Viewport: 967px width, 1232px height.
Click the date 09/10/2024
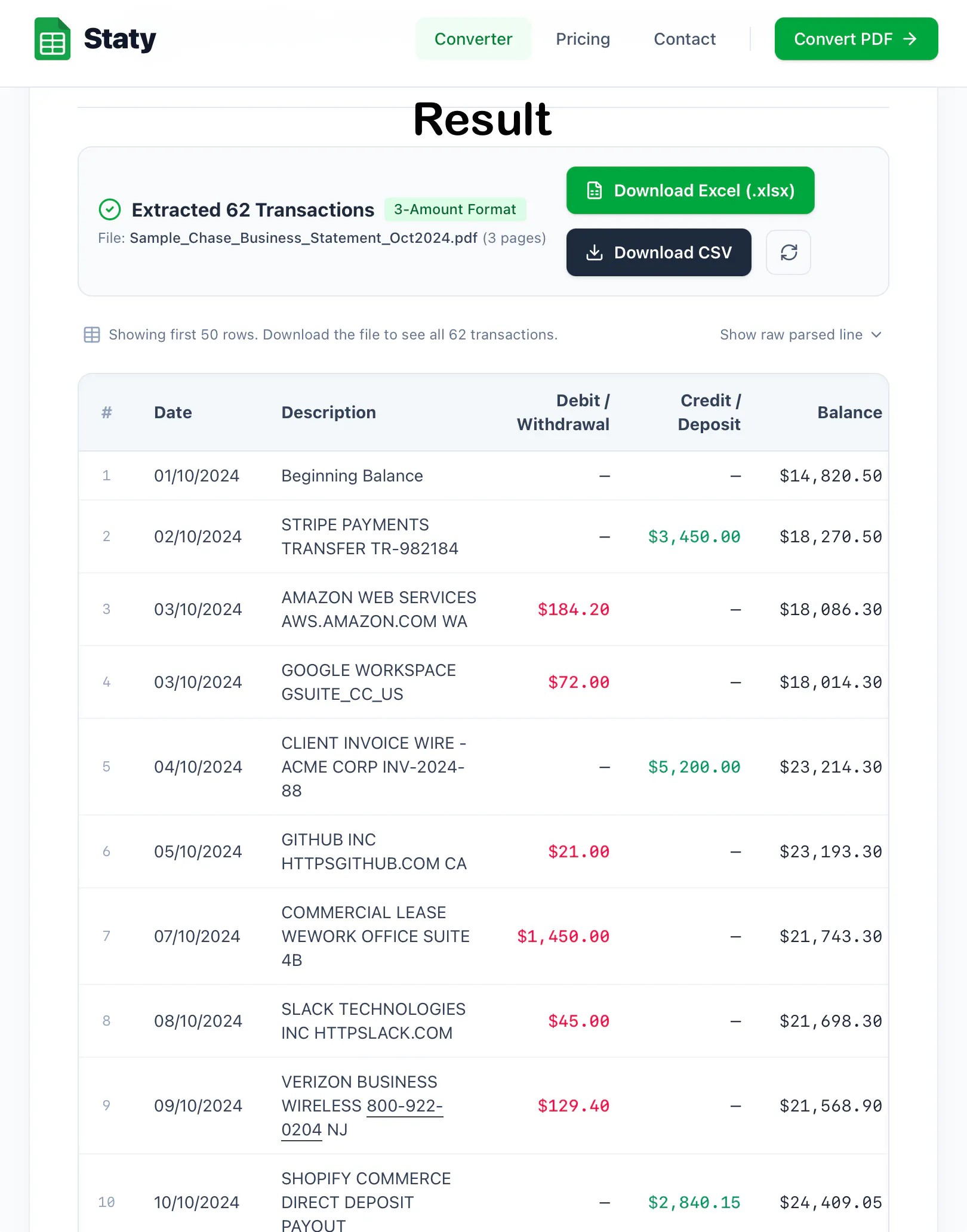pos(198,1106)
